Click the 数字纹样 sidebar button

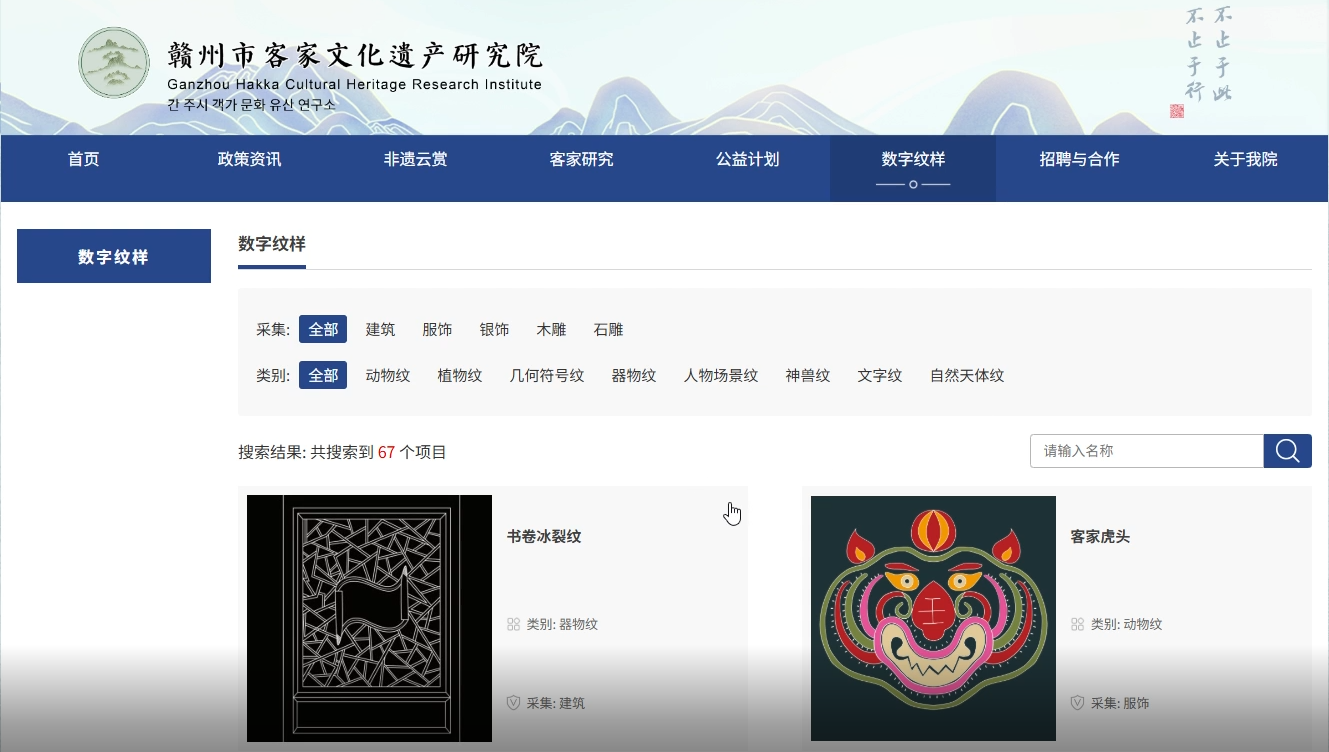coord(114,256)
